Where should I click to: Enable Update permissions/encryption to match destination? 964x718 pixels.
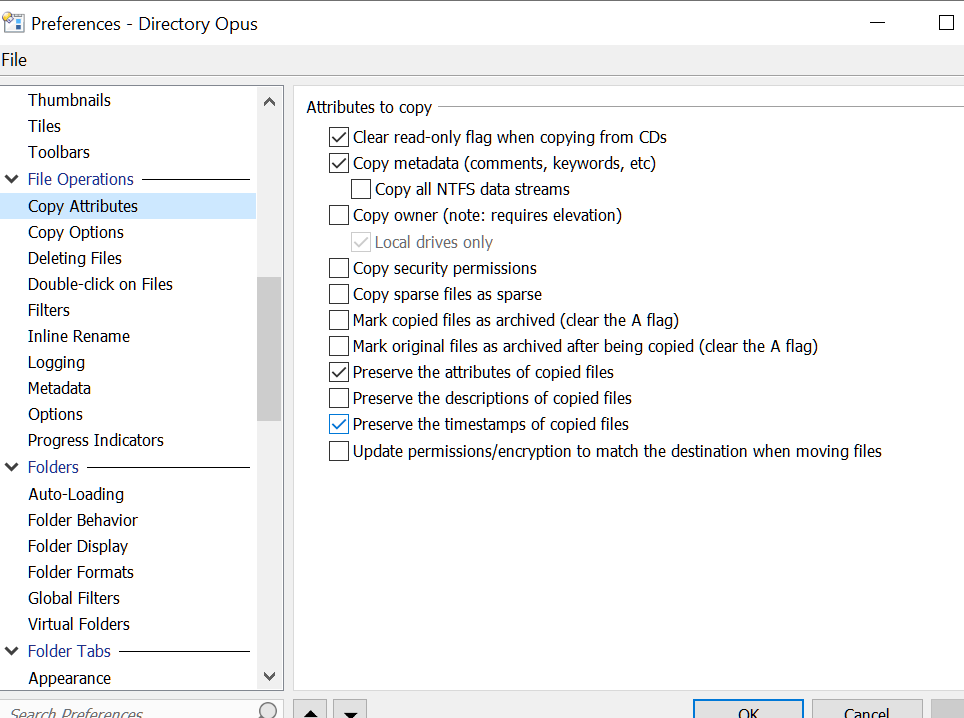point(339,451)
